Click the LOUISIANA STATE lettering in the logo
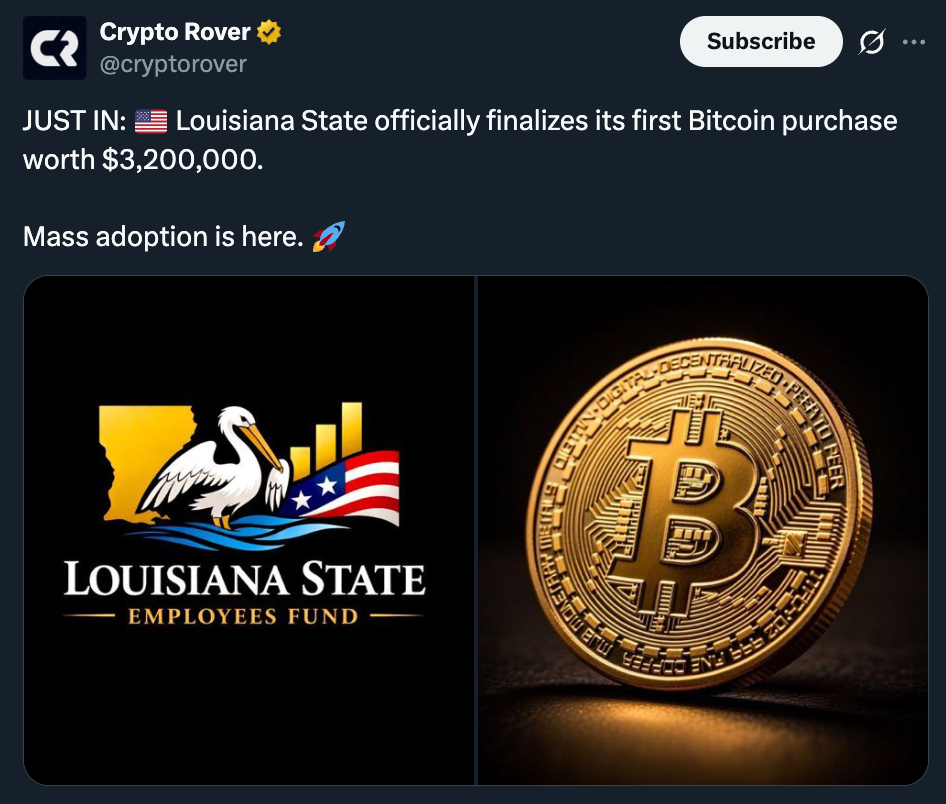Image resolution: width=946 pixels, height=804 pixels. point(245,579)
